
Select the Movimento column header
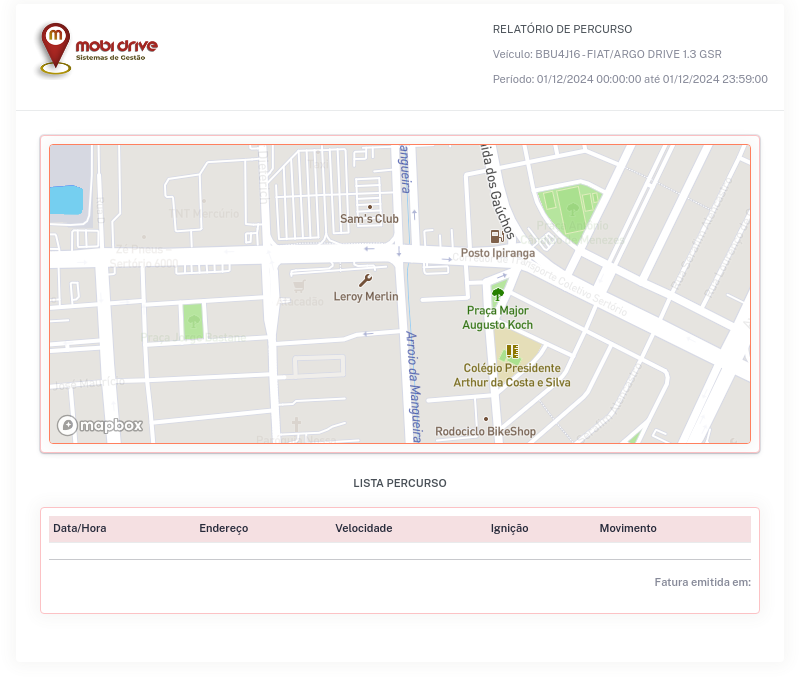click(x=628, y=528)
